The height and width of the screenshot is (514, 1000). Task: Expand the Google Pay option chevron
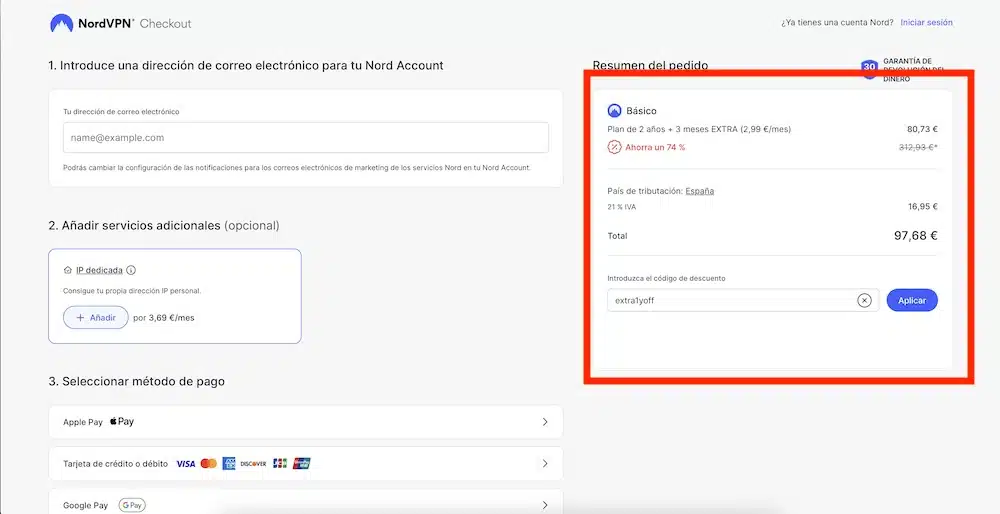click(545, 506)
